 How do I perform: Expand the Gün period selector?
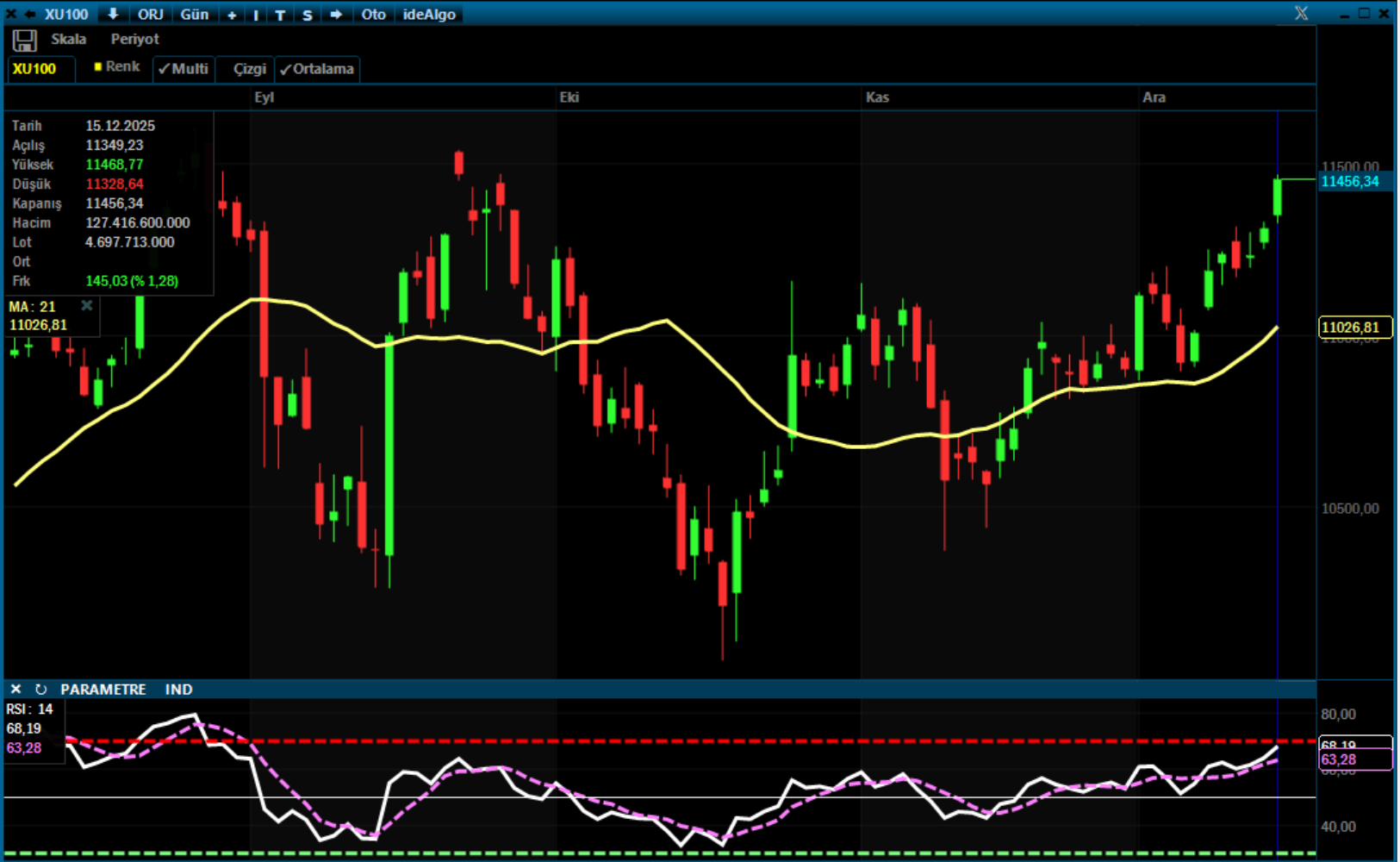(x=194, y=15)
